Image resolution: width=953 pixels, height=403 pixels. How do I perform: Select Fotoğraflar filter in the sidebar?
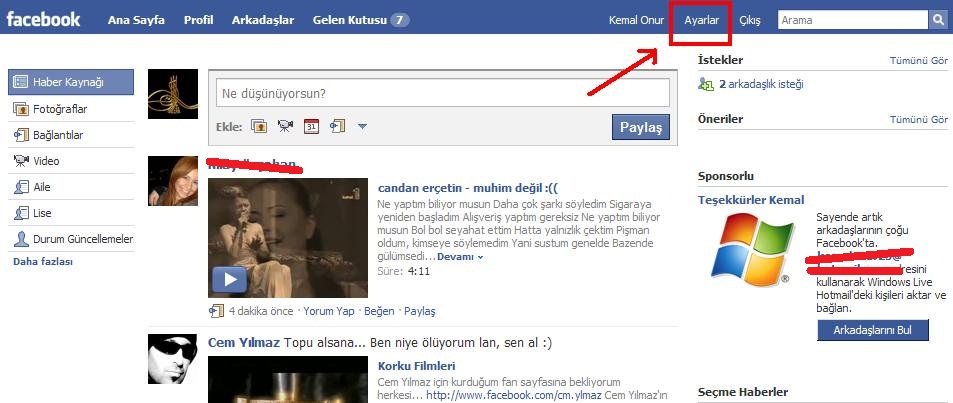71,109
